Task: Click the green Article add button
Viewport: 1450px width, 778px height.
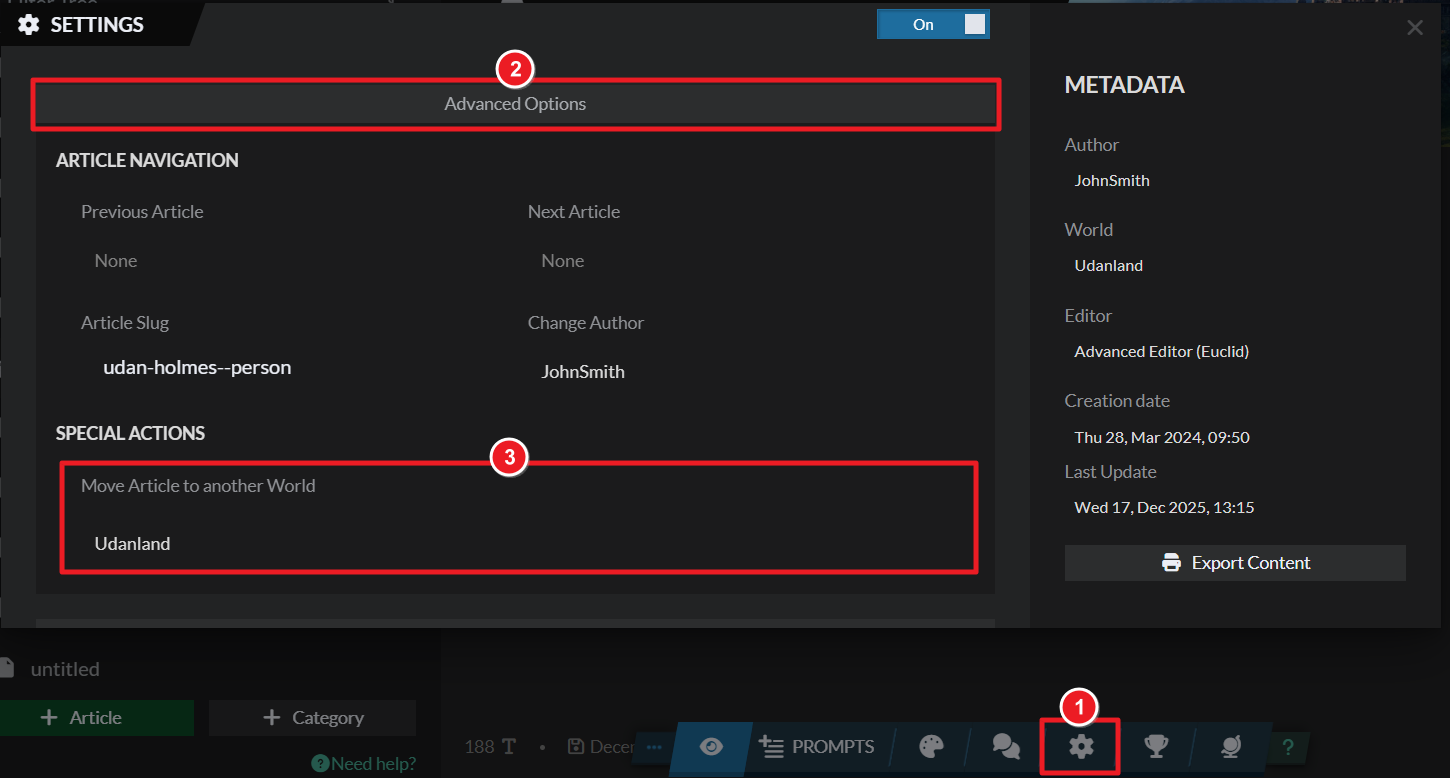Action: (x=96, y=718)
